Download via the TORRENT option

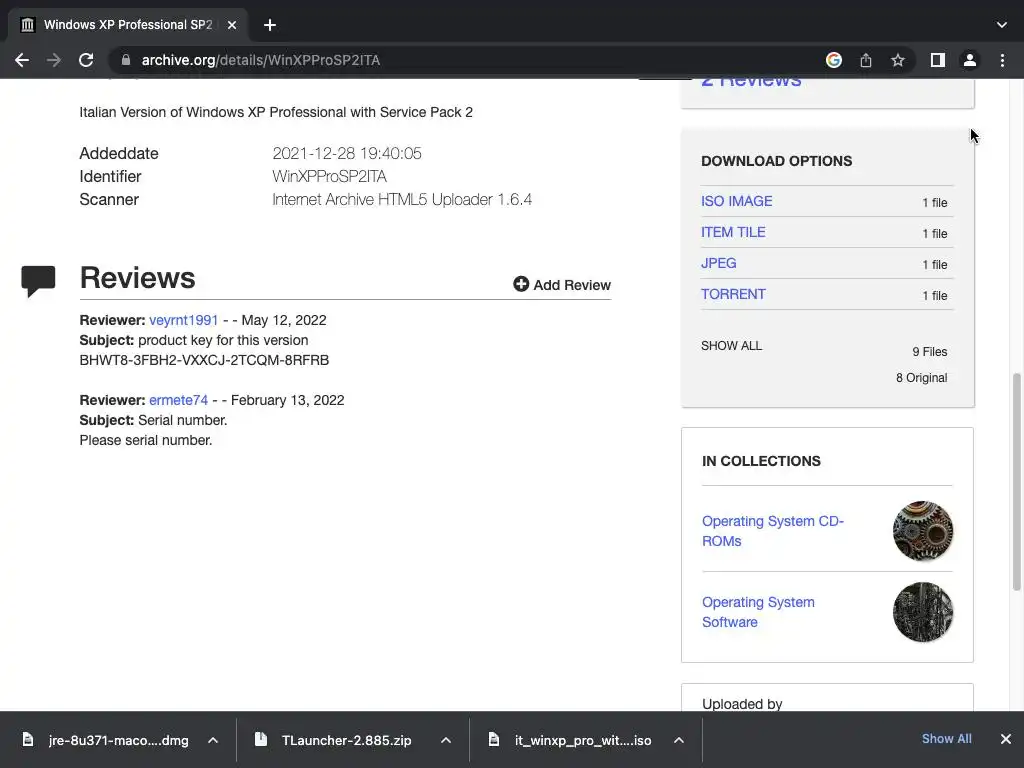733,294
